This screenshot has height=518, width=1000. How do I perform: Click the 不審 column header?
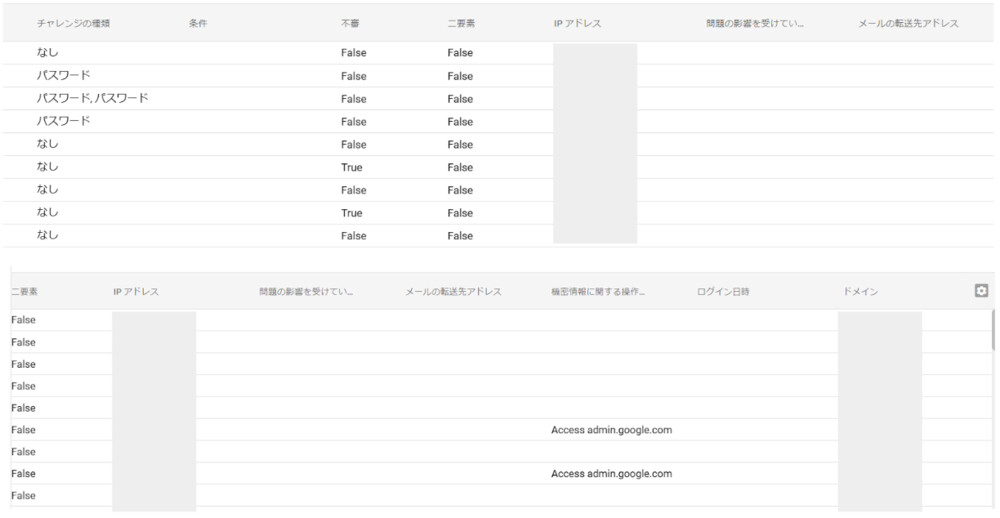point(350,23)
